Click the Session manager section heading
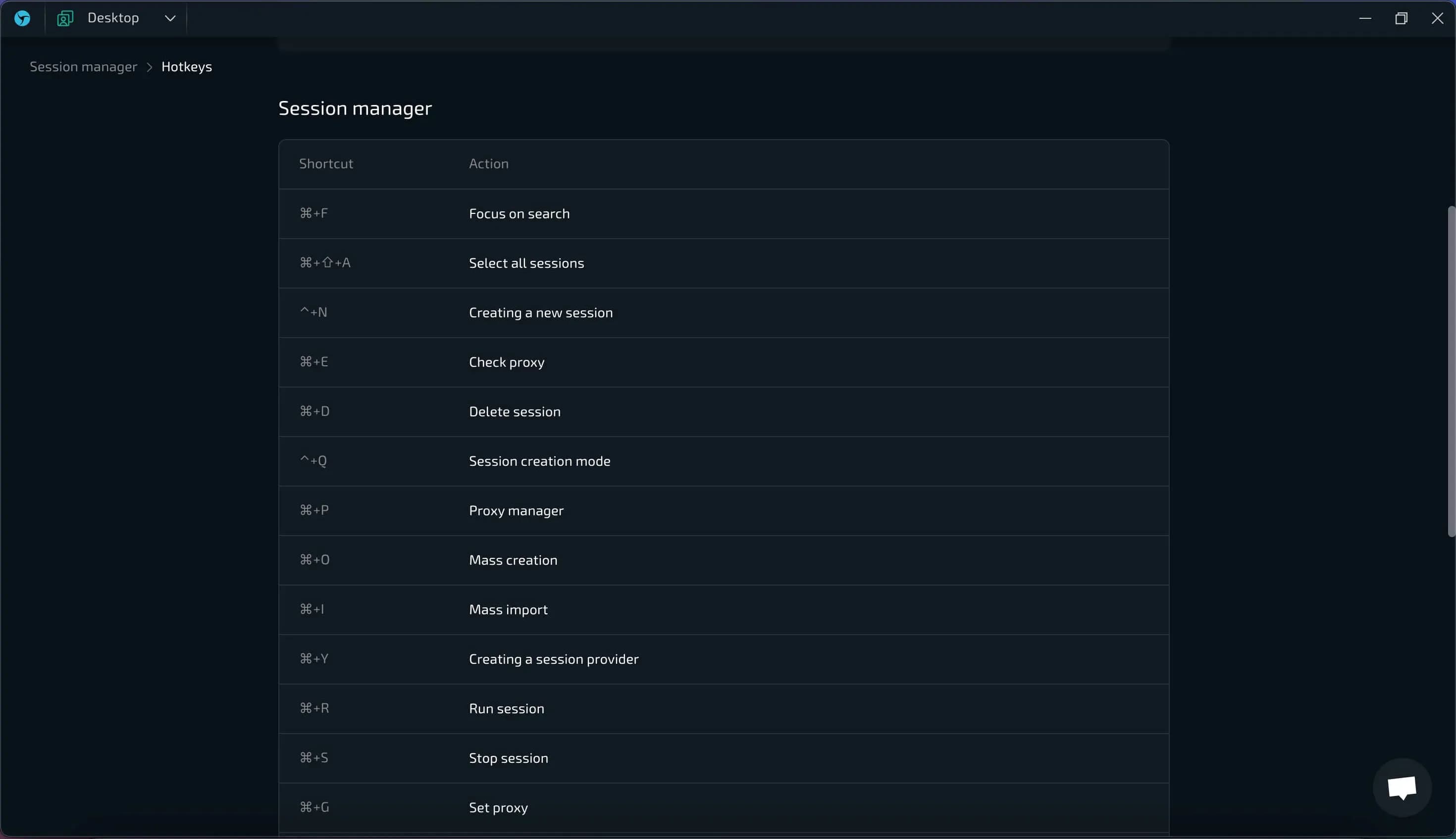Screen dimensions: 1456x839 coord(355,108)
